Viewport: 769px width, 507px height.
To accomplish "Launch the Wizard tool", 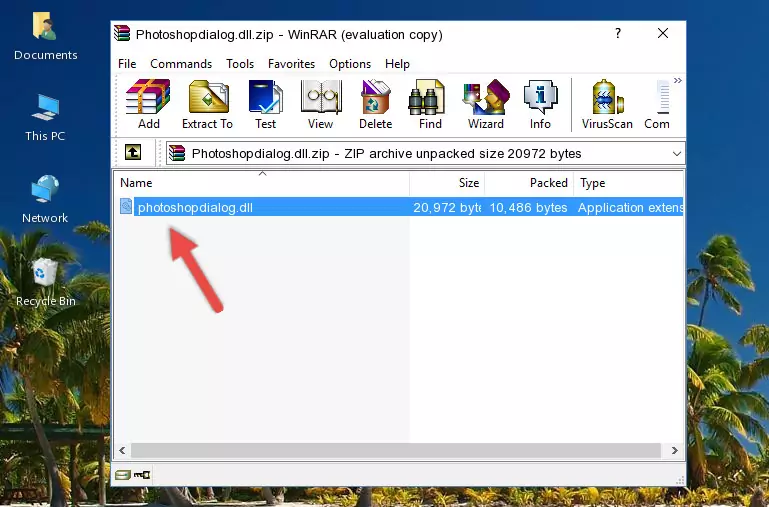I will tap(486, 104).
